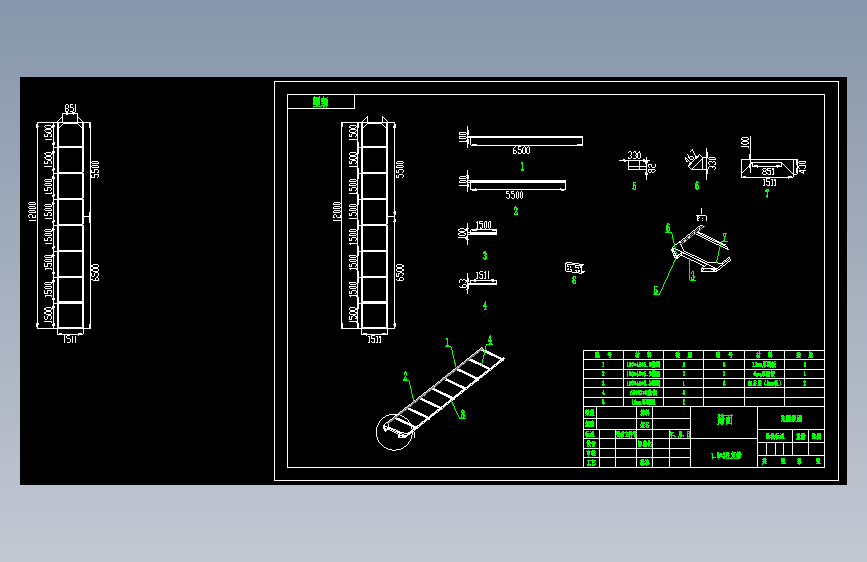The height and width of the screenshot is (562, 867).
Task: Click the 6500 dimension right of the left unframed ladder
Action: pos(96,272)
